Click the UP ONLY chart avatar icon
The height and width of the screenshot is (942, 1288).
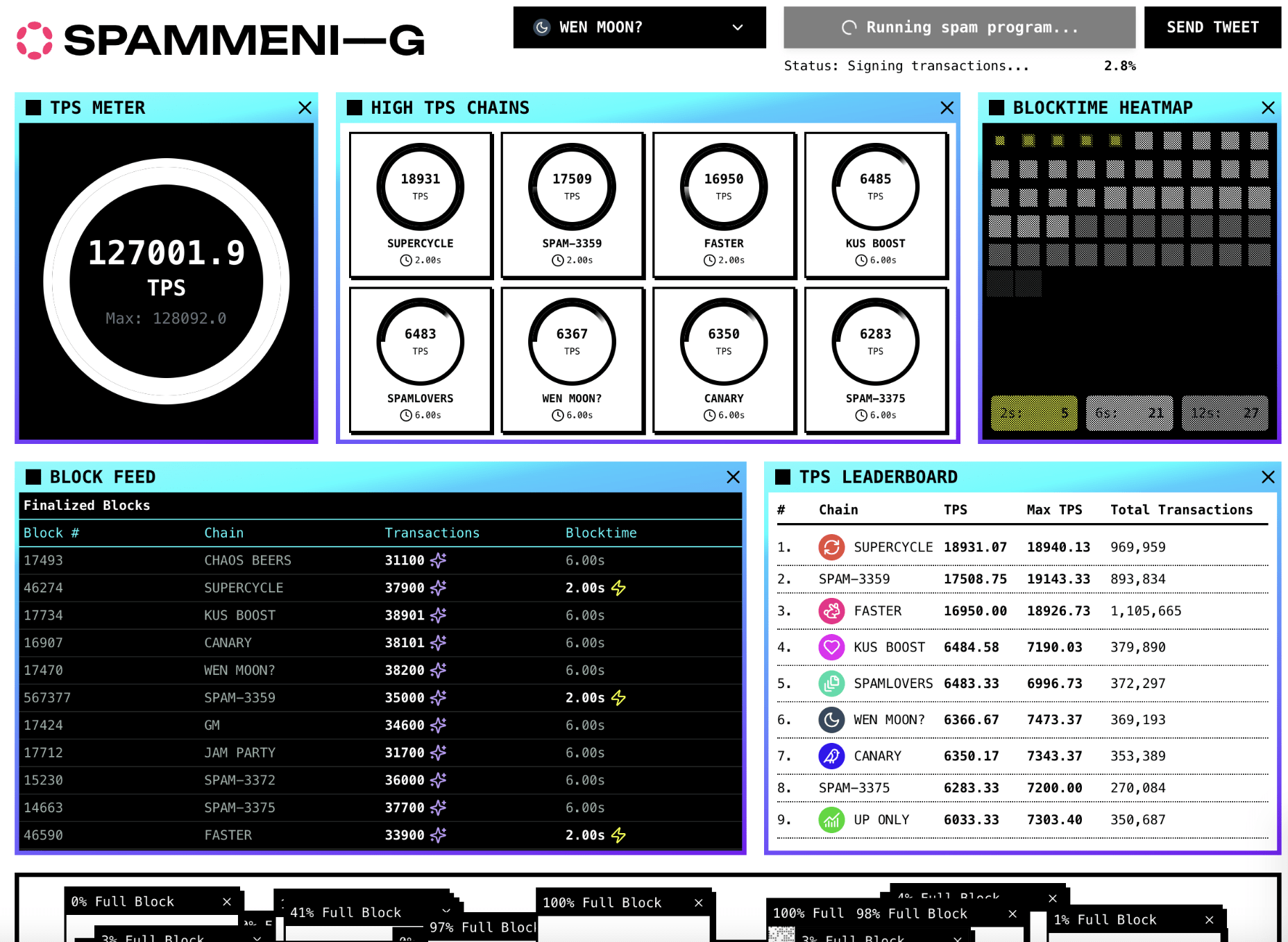(831, 820)
